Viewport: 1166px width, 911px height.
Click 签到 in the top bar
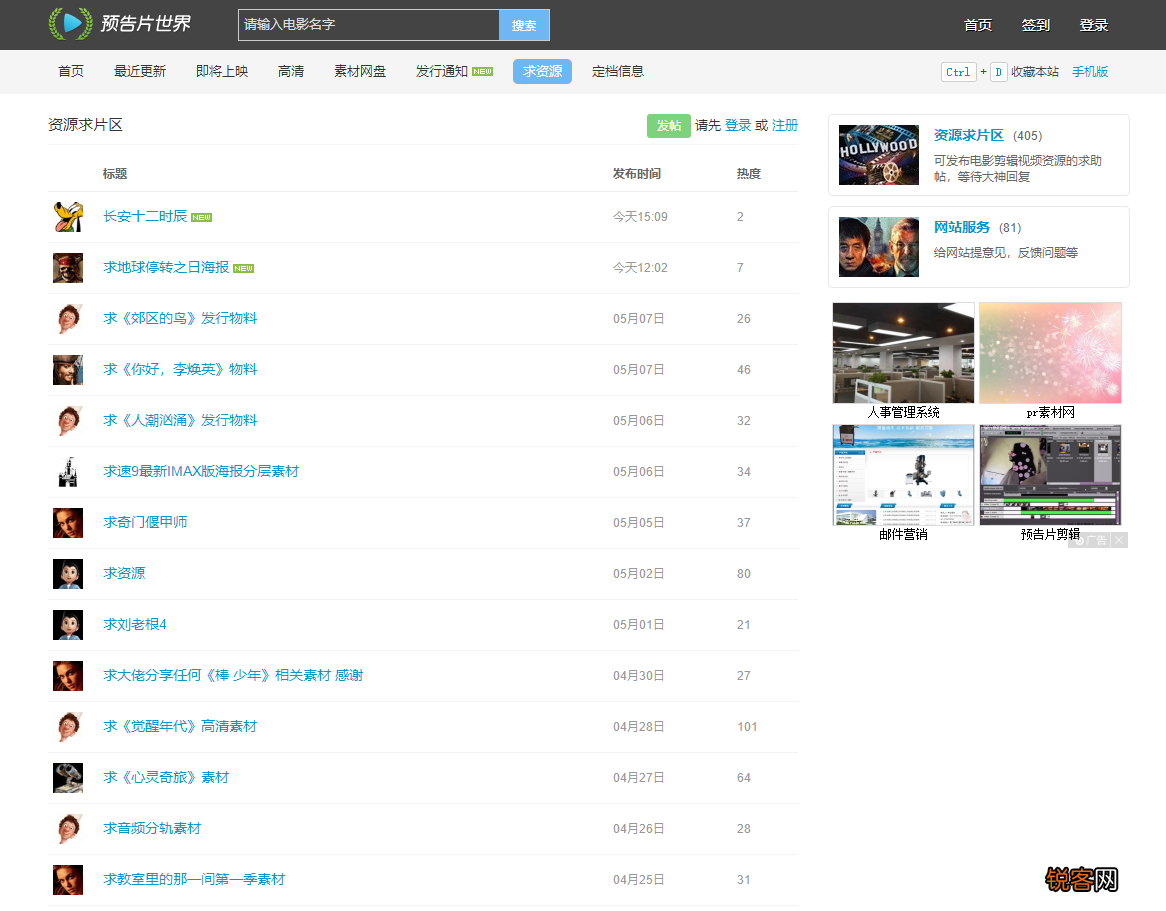[x=1035, y=25]
